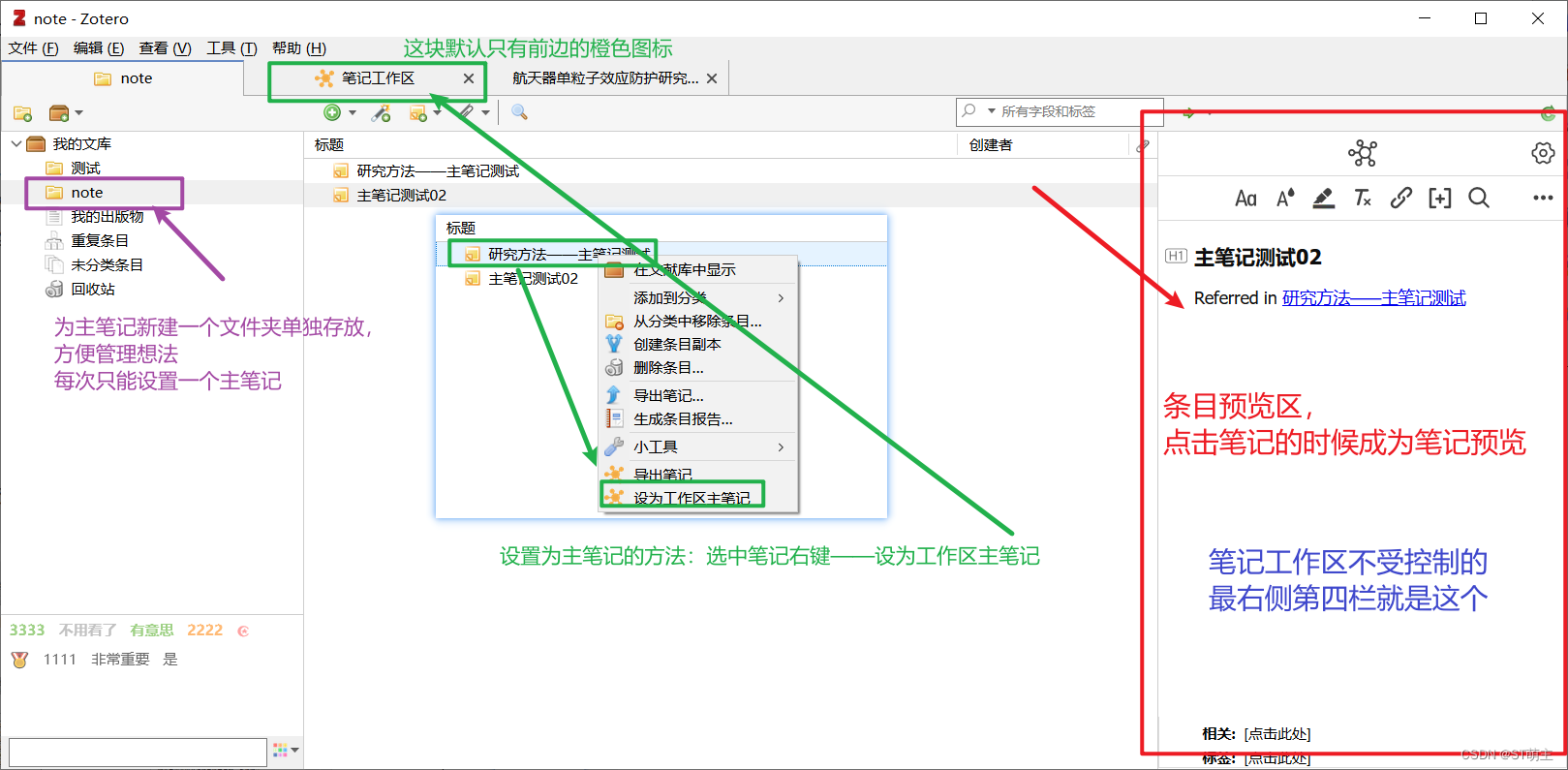The image size is (1568, 770).
Task: Open the note editor more options dots
Action: [x=1543, y=199]
